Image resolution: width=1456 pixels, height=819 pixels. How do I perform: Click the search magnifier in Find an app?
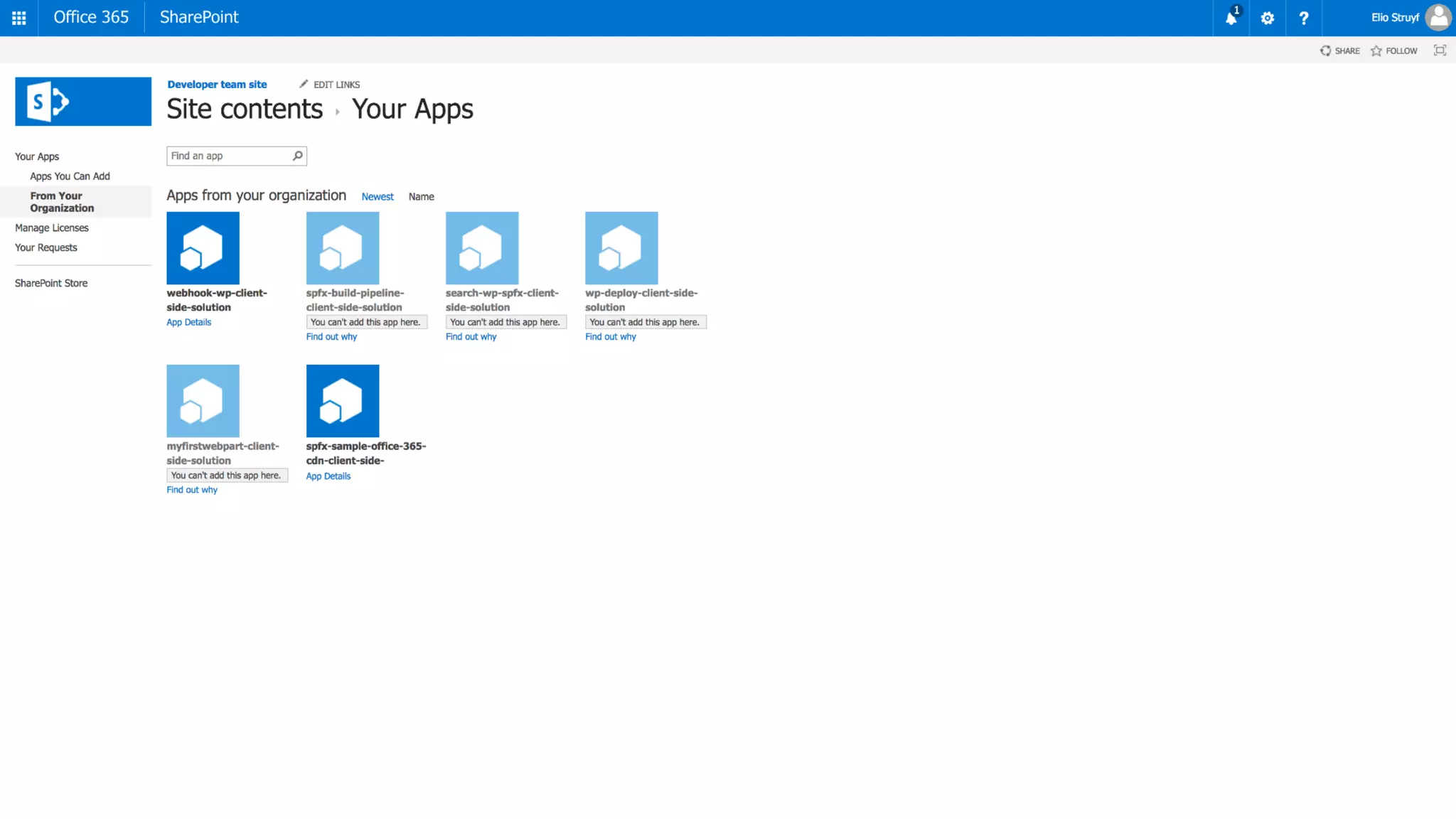pyautogui.click(x=298, y=156)
